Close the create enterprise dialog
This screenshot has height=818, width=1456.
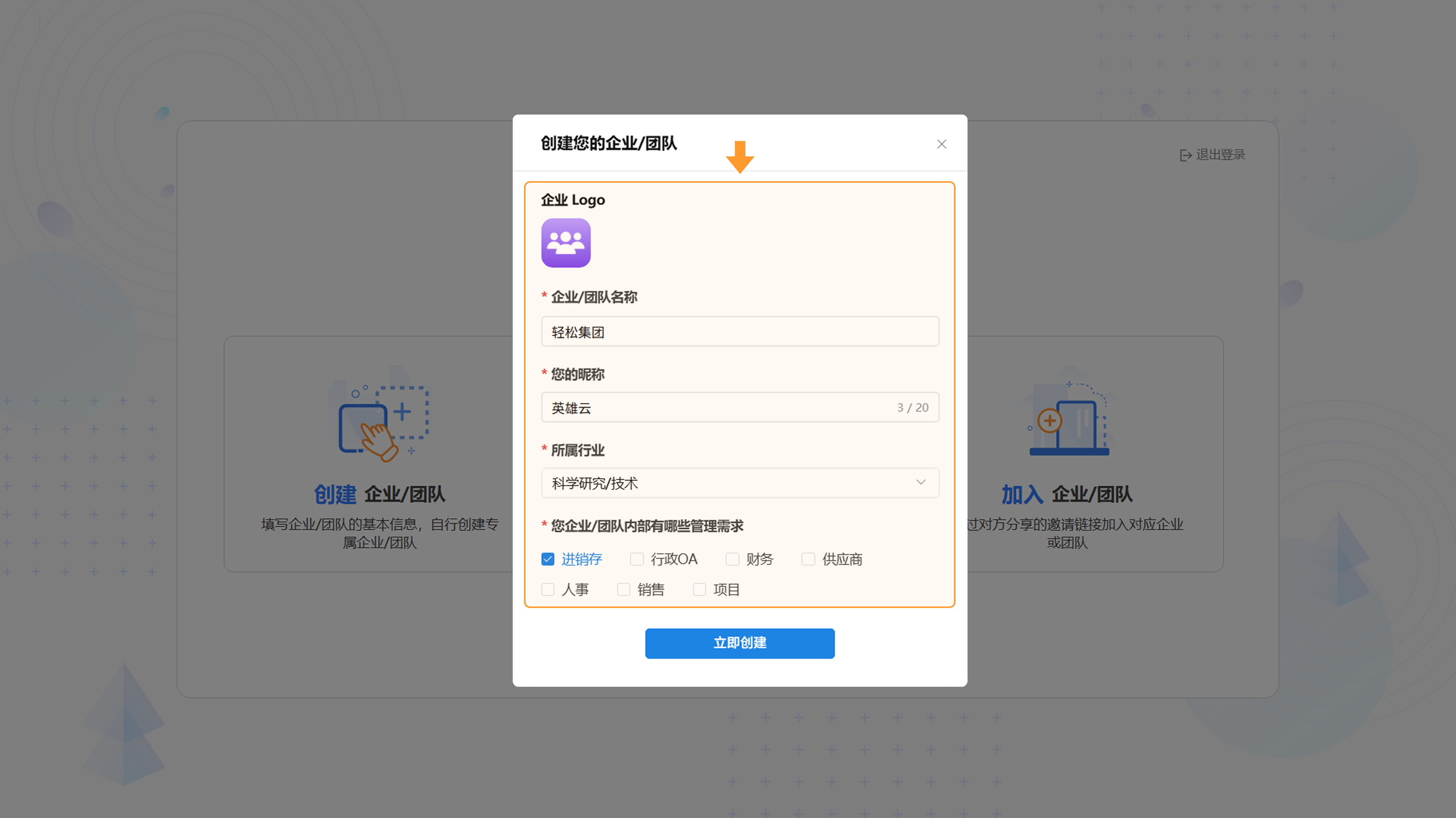click(x=941, y=144)
